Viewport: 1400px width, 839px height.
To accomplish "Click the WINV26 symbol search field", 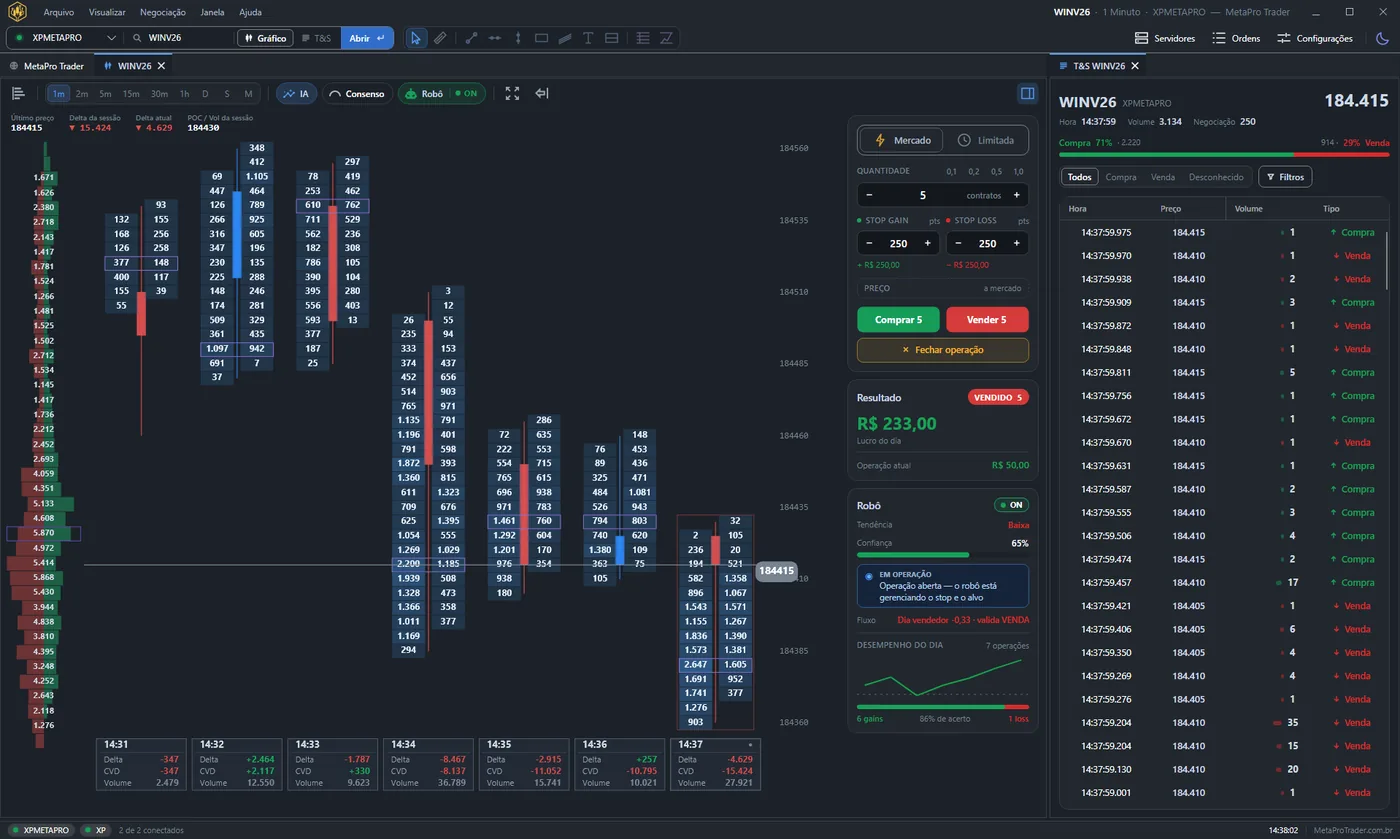I will (180, 38).
